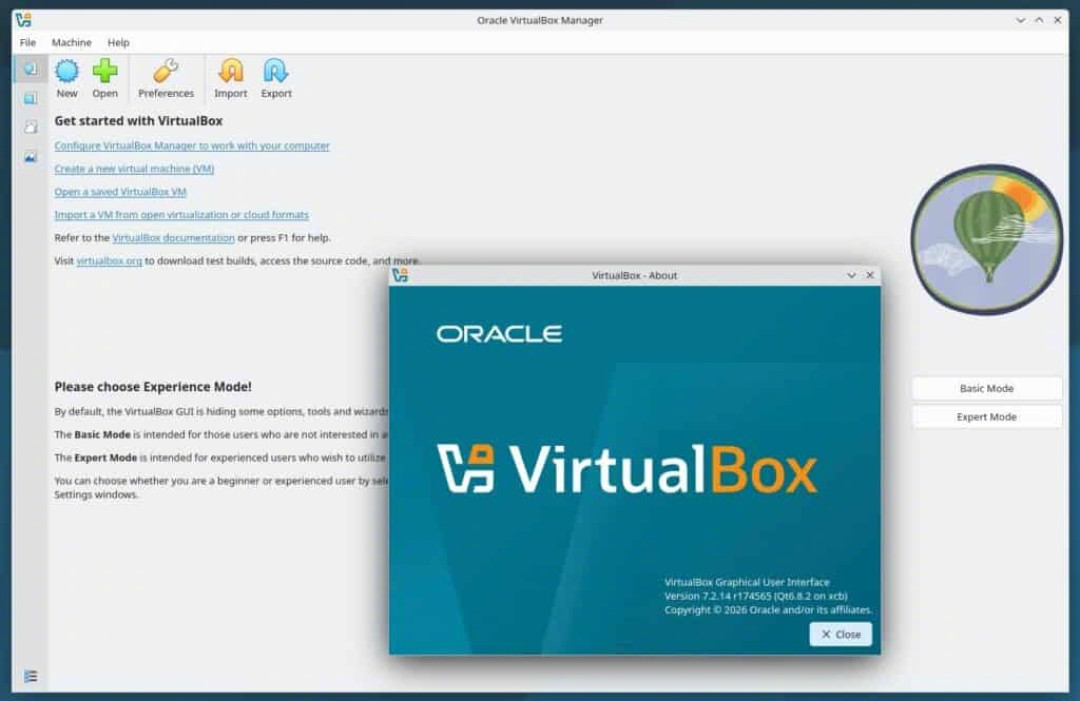The height and width of the screenshot is (701, 1080).
Task: Follow the Create a new virtual machine link
Action: click(x=134, y=169)
